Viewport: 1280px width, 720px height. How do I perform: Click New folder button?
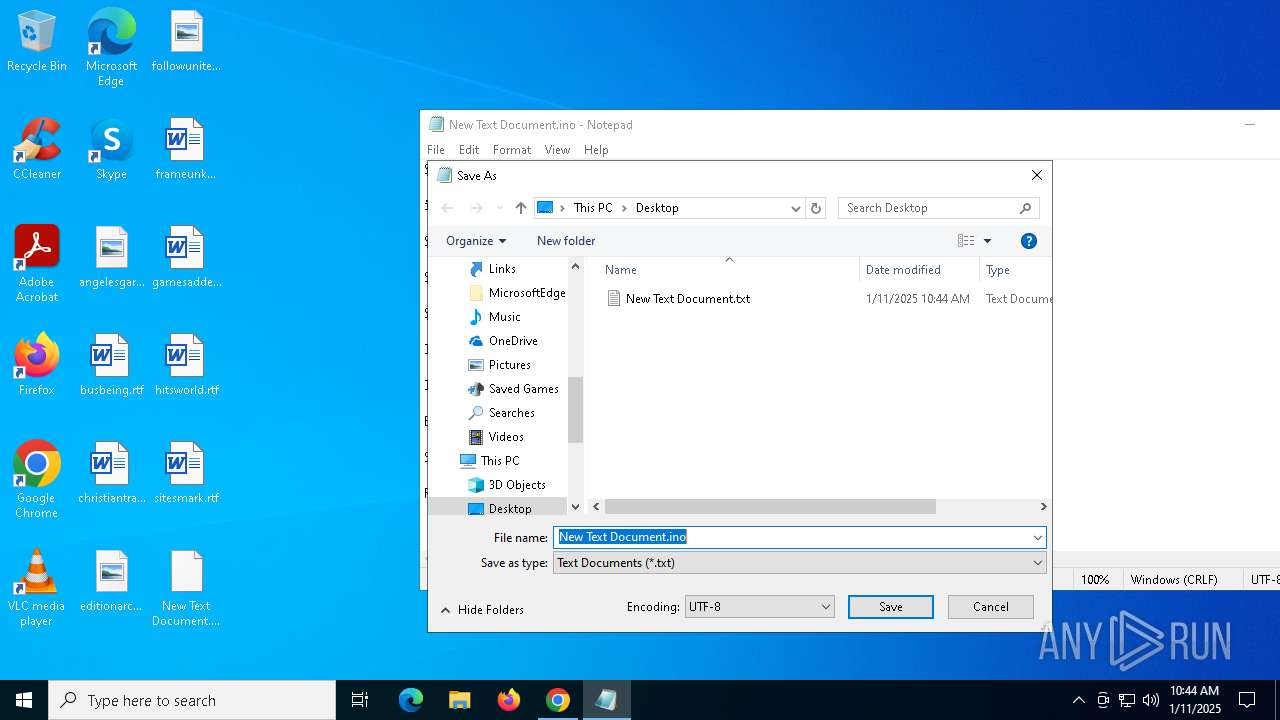point(566,241)
